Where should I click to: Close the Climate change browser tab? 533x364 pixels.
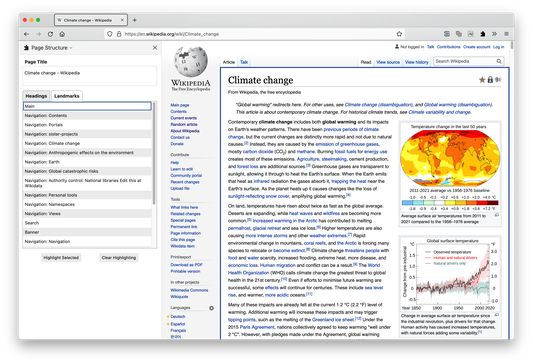(x=122, y=20)
